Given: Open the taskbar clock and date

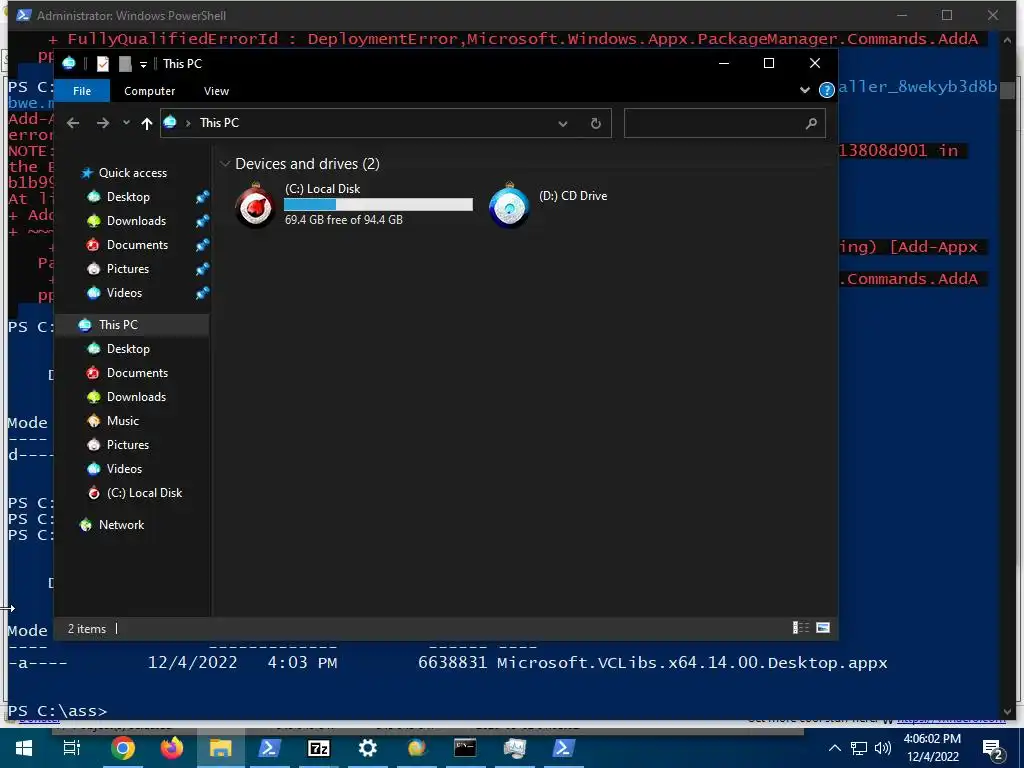Looking at the screenshot, I should pos(932,748).
